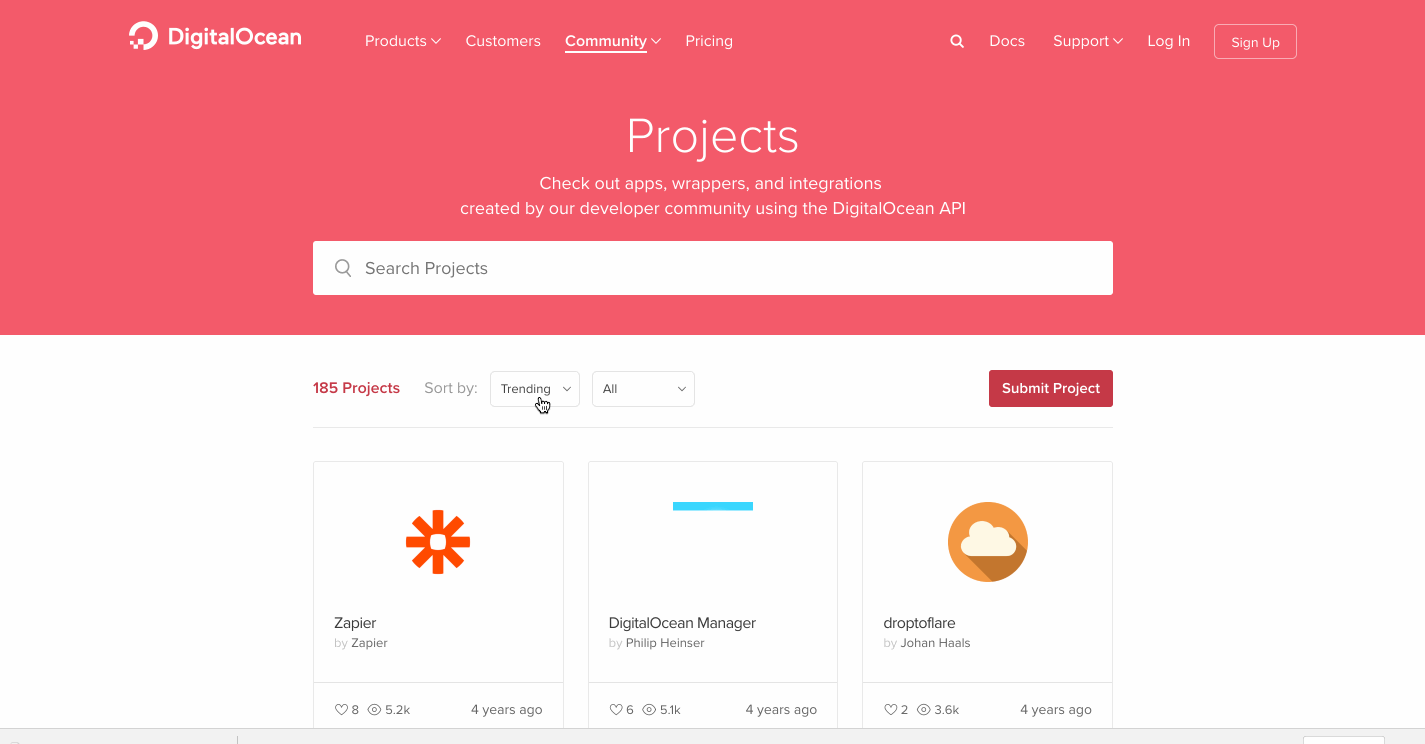Screen dimensions: 1425x744
Task: Click inside the Search Projects field
Action: [712, 268]
